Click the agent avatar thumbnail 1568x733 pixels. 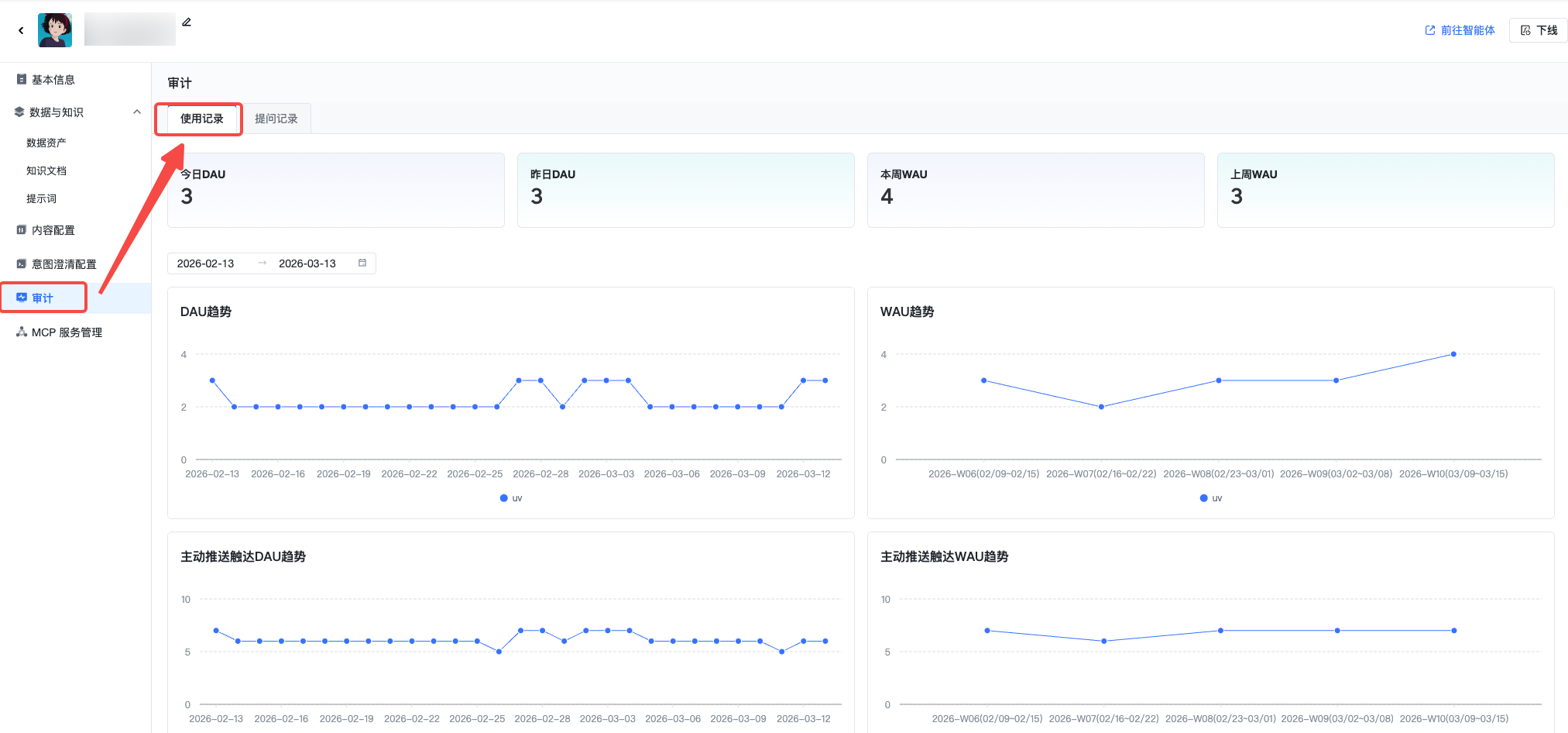pyautogui.click(x=55, y=30)
